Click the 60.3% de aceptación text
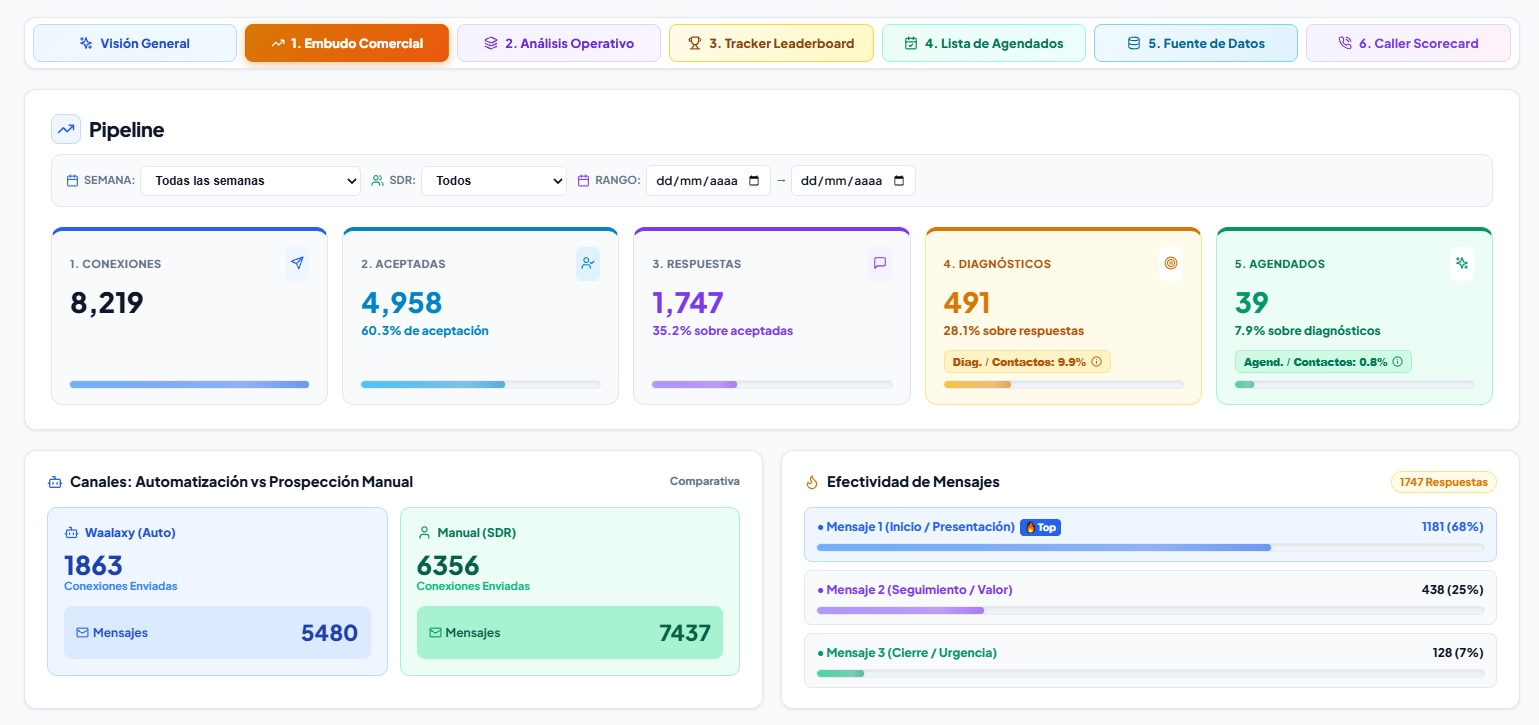 pos(425,331)
